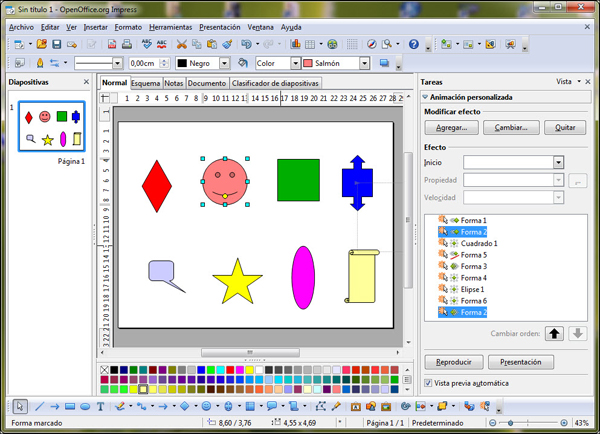The image size is (600, 434).
Task: Click the Paste clipboard icon
Action: 212,44
